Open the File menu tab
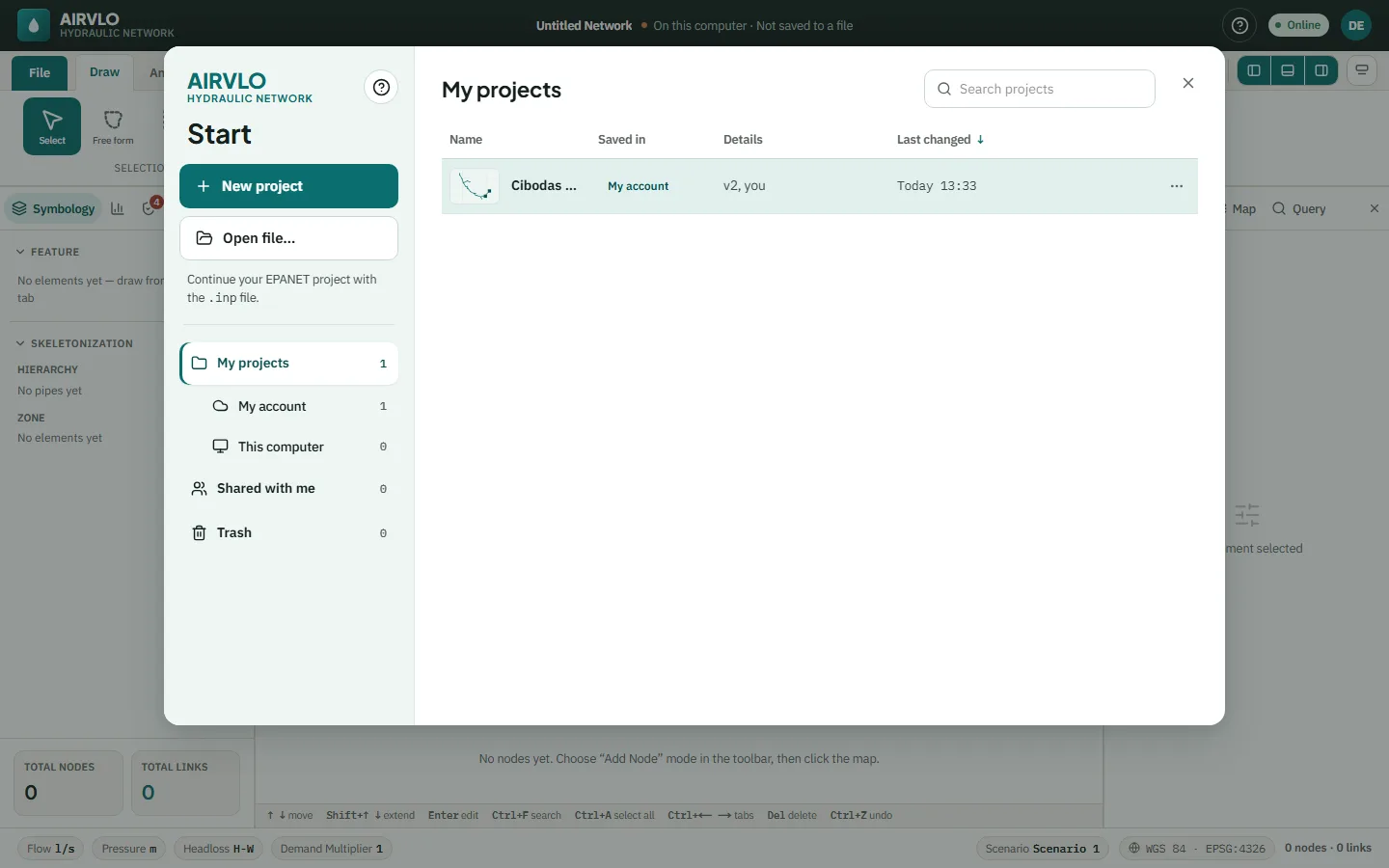 40,73
